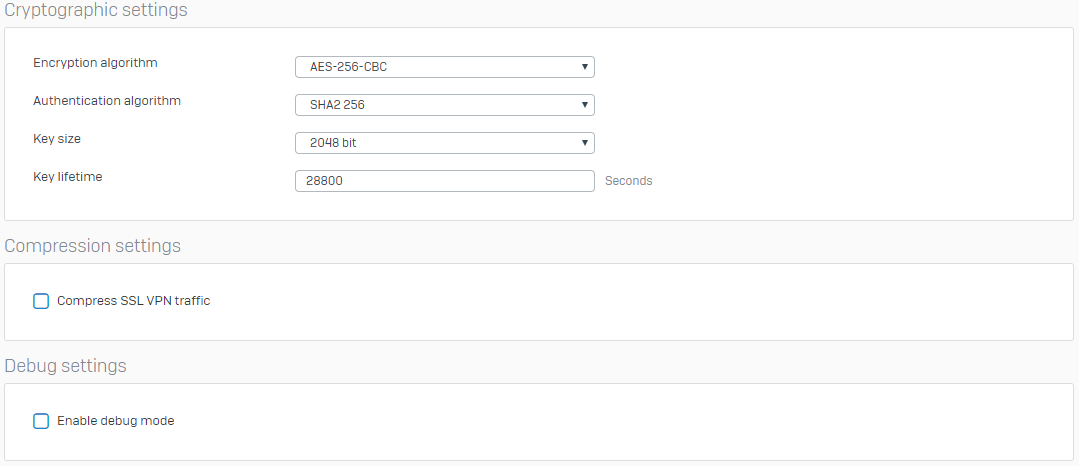This screenshot has width=1079, height=466.
Task: Open the Encryption algorithm dropdown
Action: pos(444,67)
